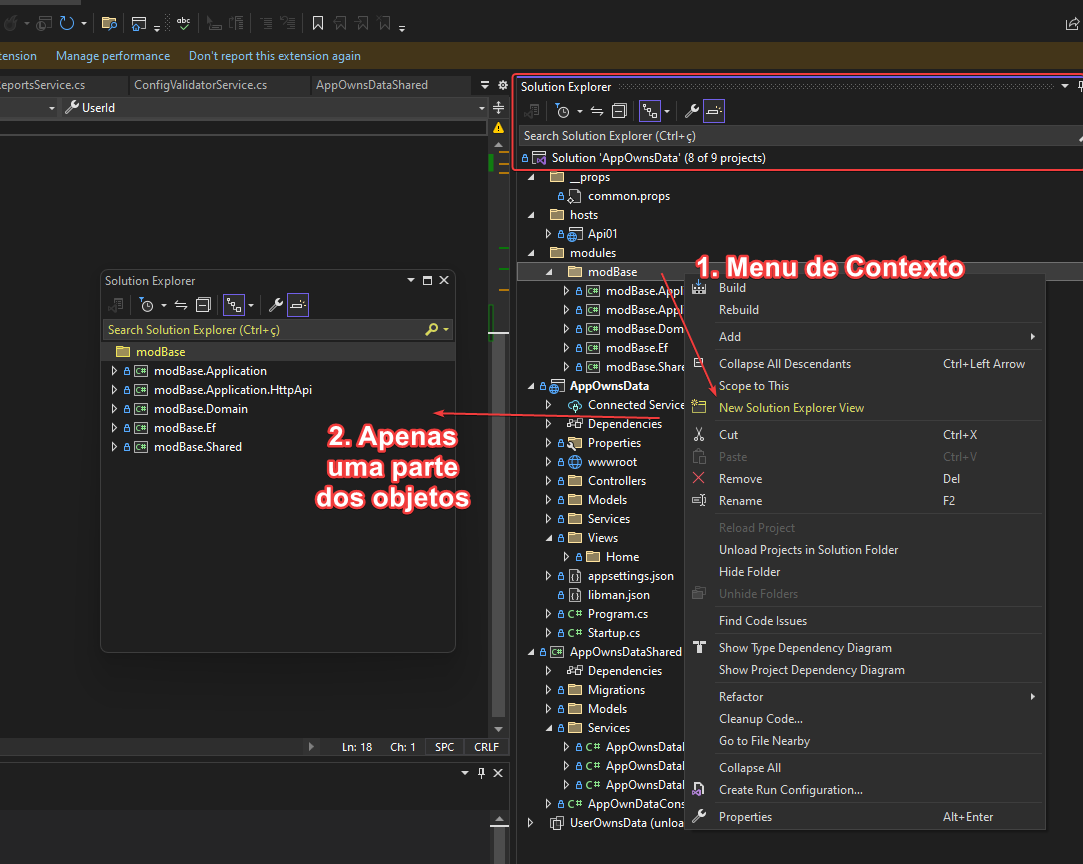Click the Sync with Active Document icon
Image resolution: width=1083 pixels, height=864 pixels.
click(x=597, y=110)
